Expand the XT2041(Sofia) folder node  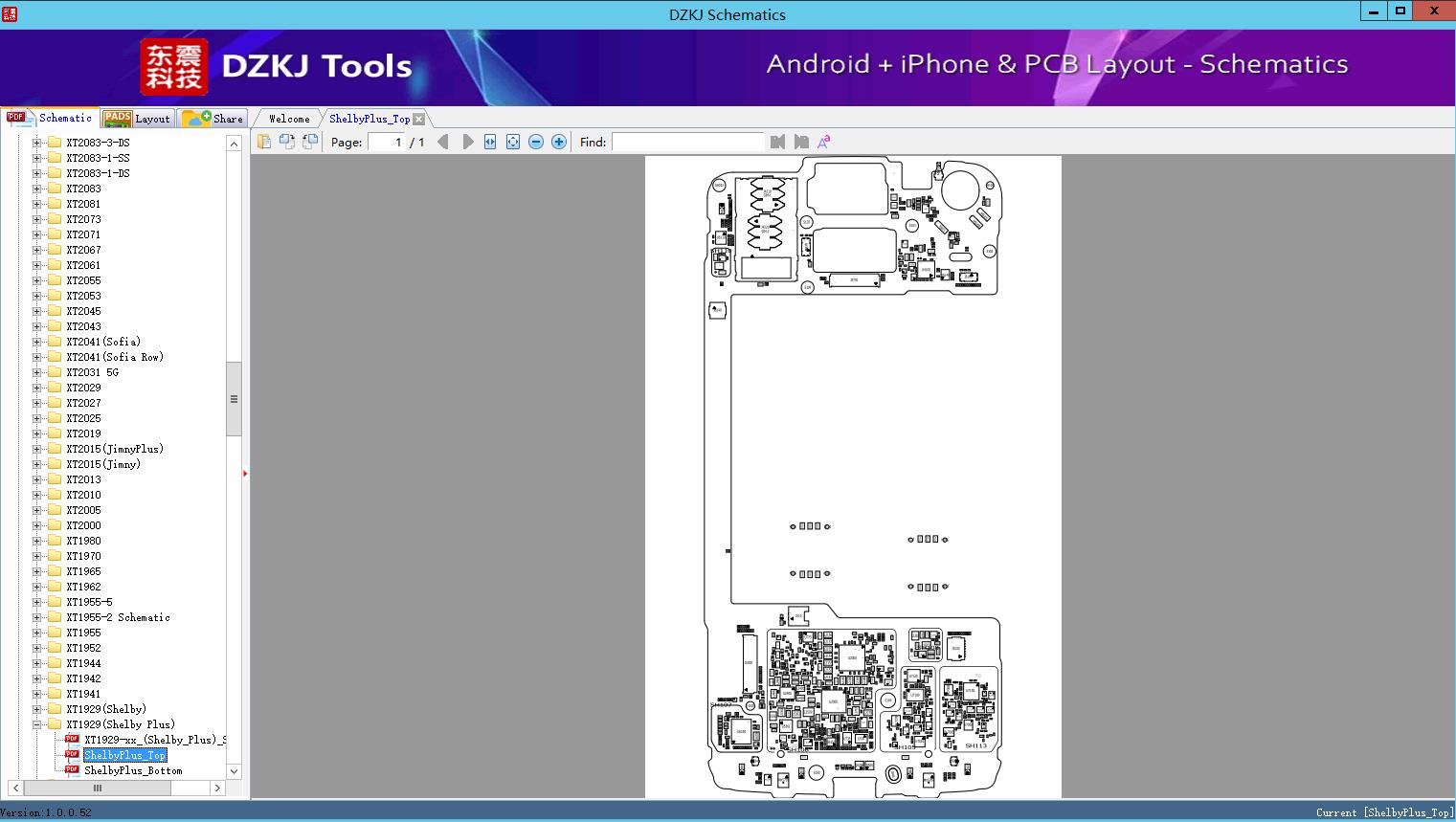tap(36, 342)
